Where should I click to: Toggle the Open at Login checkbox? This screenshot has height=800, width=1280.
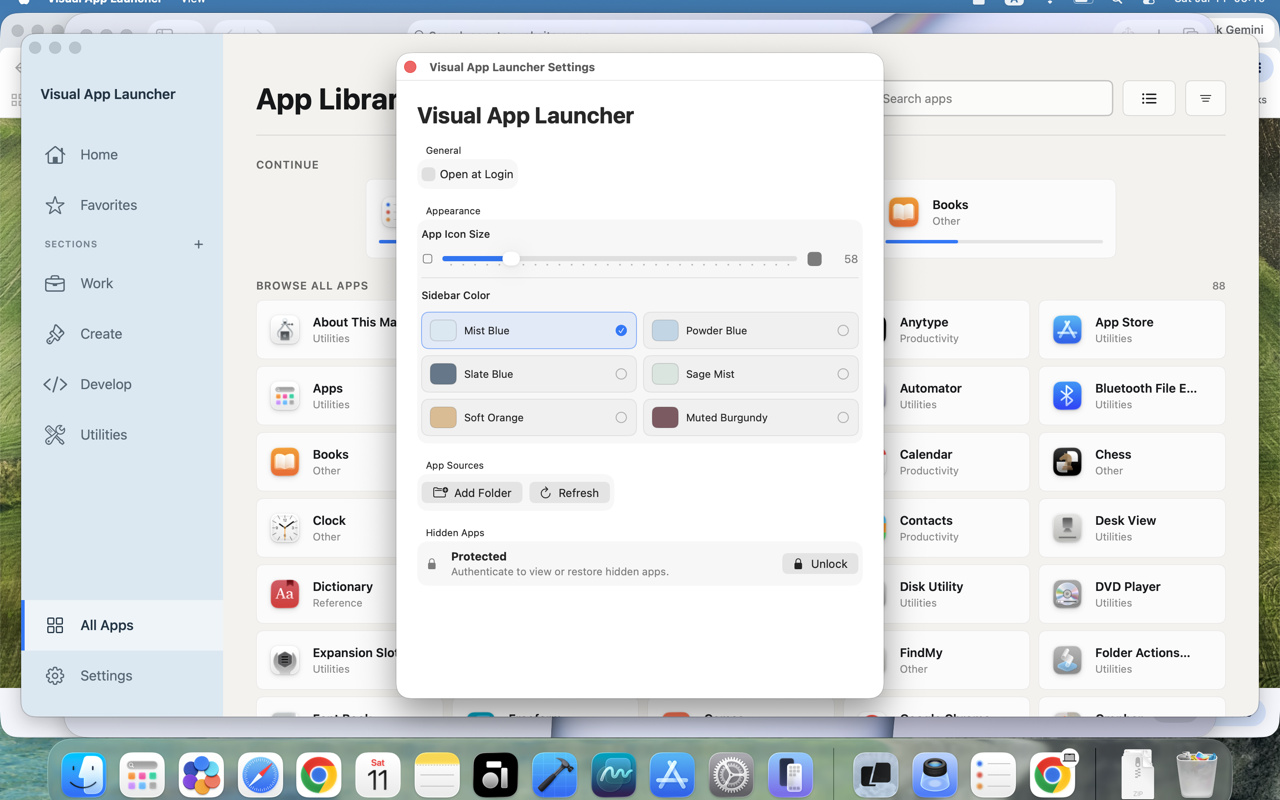tap(428, 174)
